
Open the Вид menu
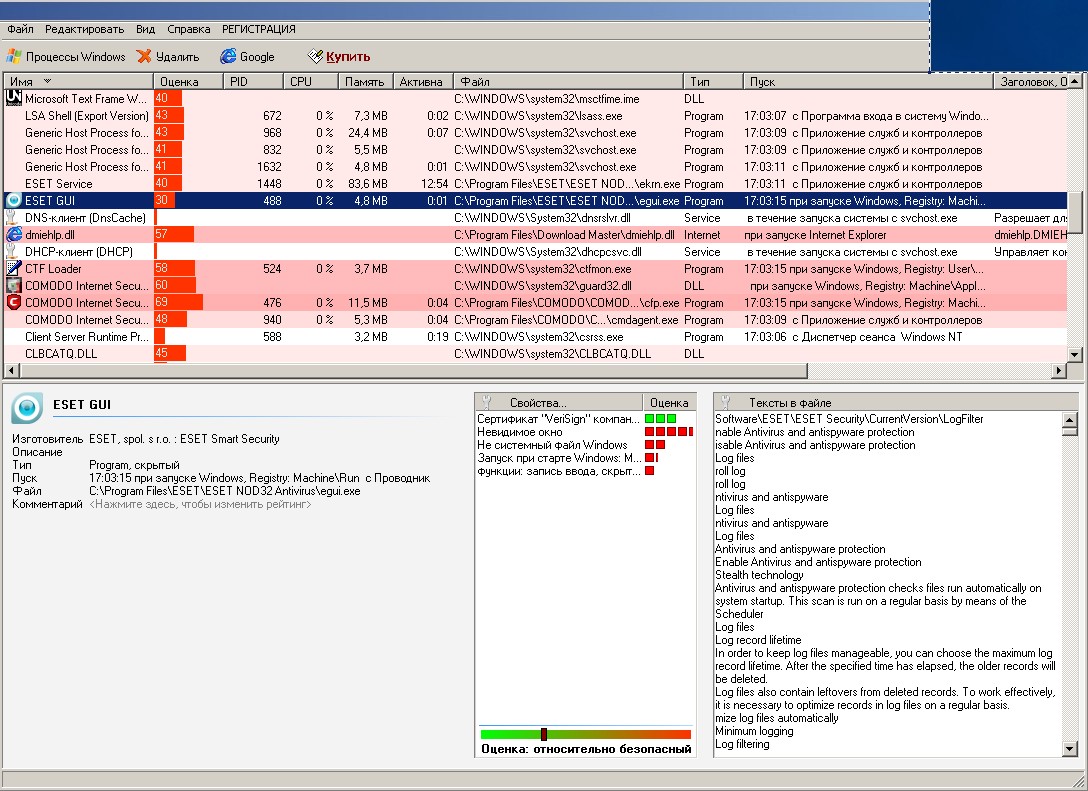pyautogui.click(x=145, y=29)
